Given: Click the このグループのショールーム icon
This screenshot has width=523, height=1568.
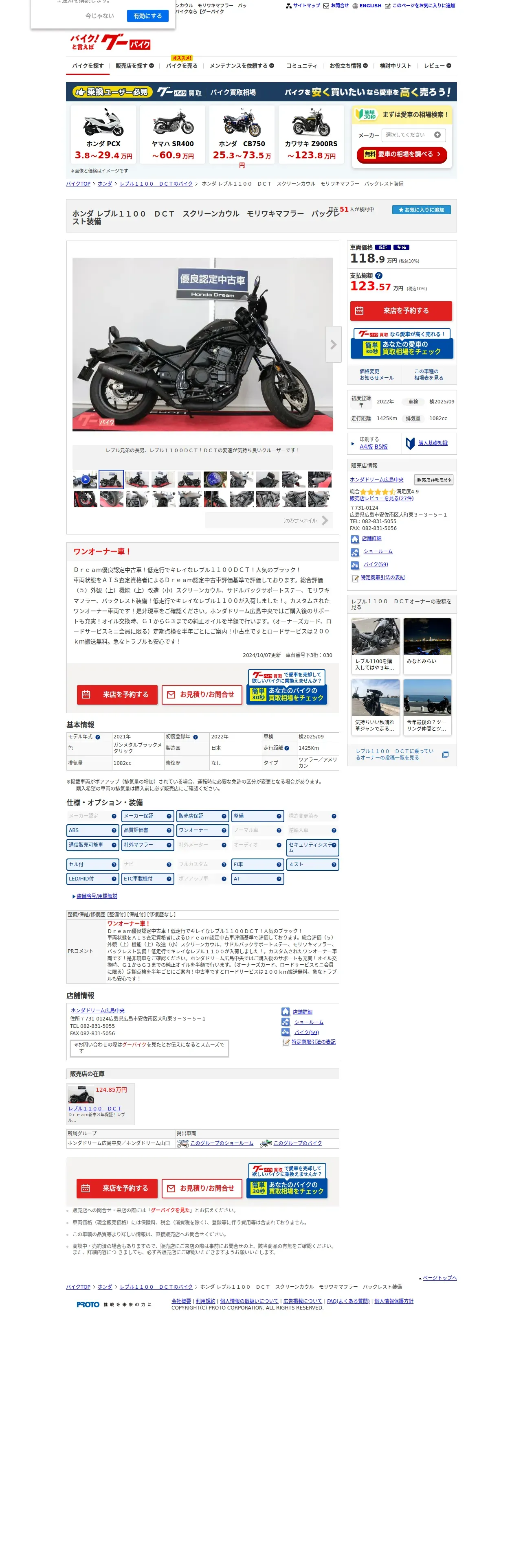Looking at the screenshot, I should click(x=182, y=1143).
